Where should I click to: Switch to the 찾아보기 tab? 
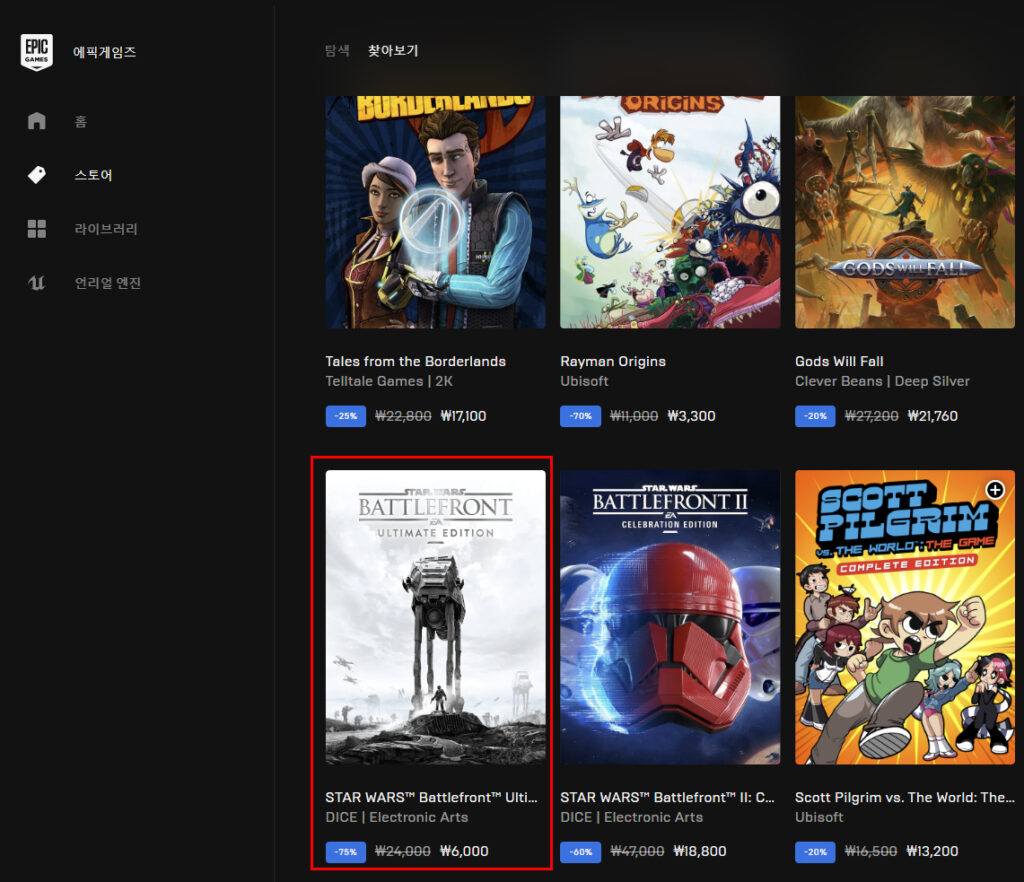pyautogui.click(x=393, y=50)
